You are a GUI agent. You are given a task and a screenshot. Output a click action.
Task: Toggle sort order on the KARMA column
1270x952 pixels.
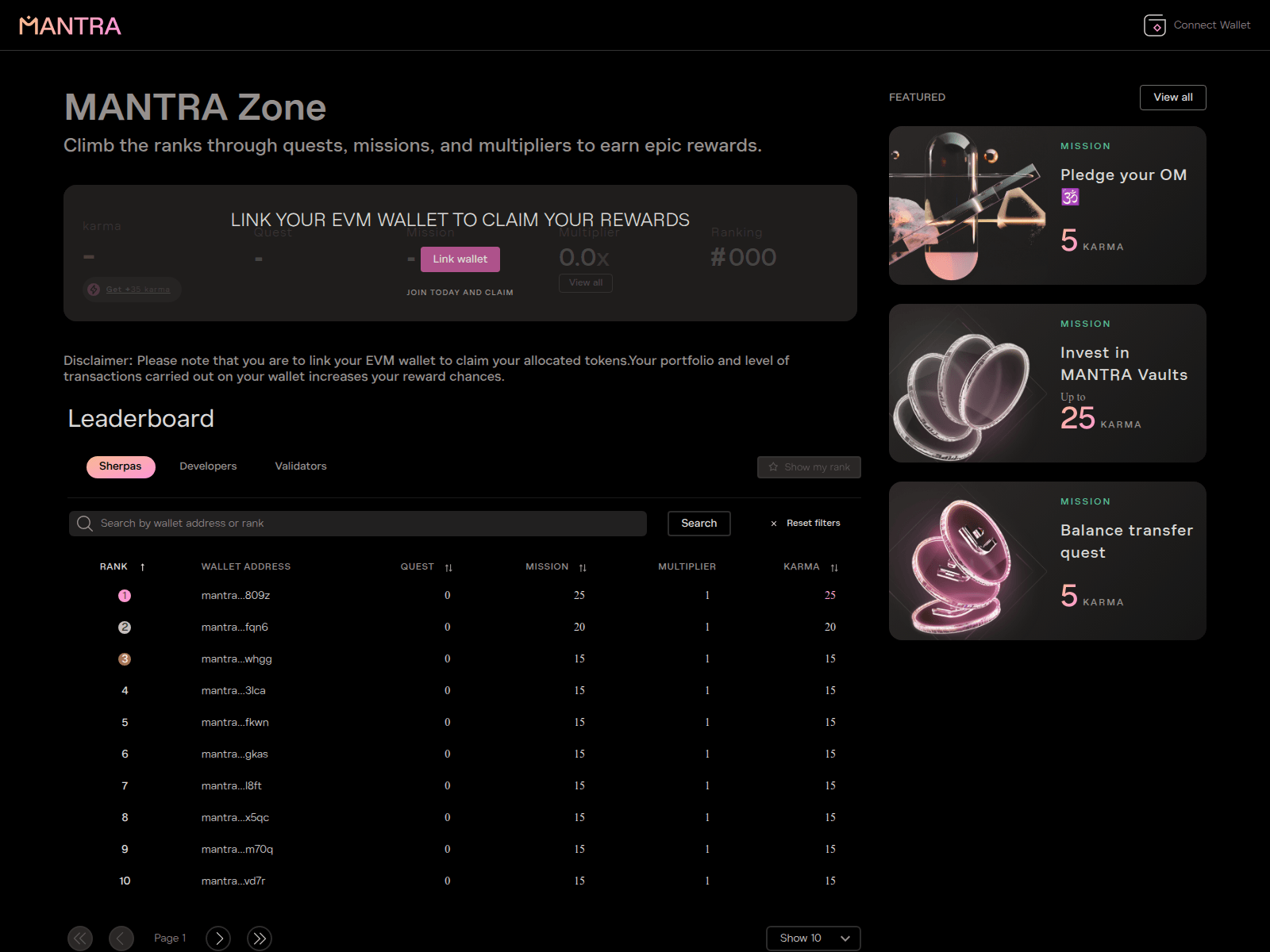coord(833,567)
